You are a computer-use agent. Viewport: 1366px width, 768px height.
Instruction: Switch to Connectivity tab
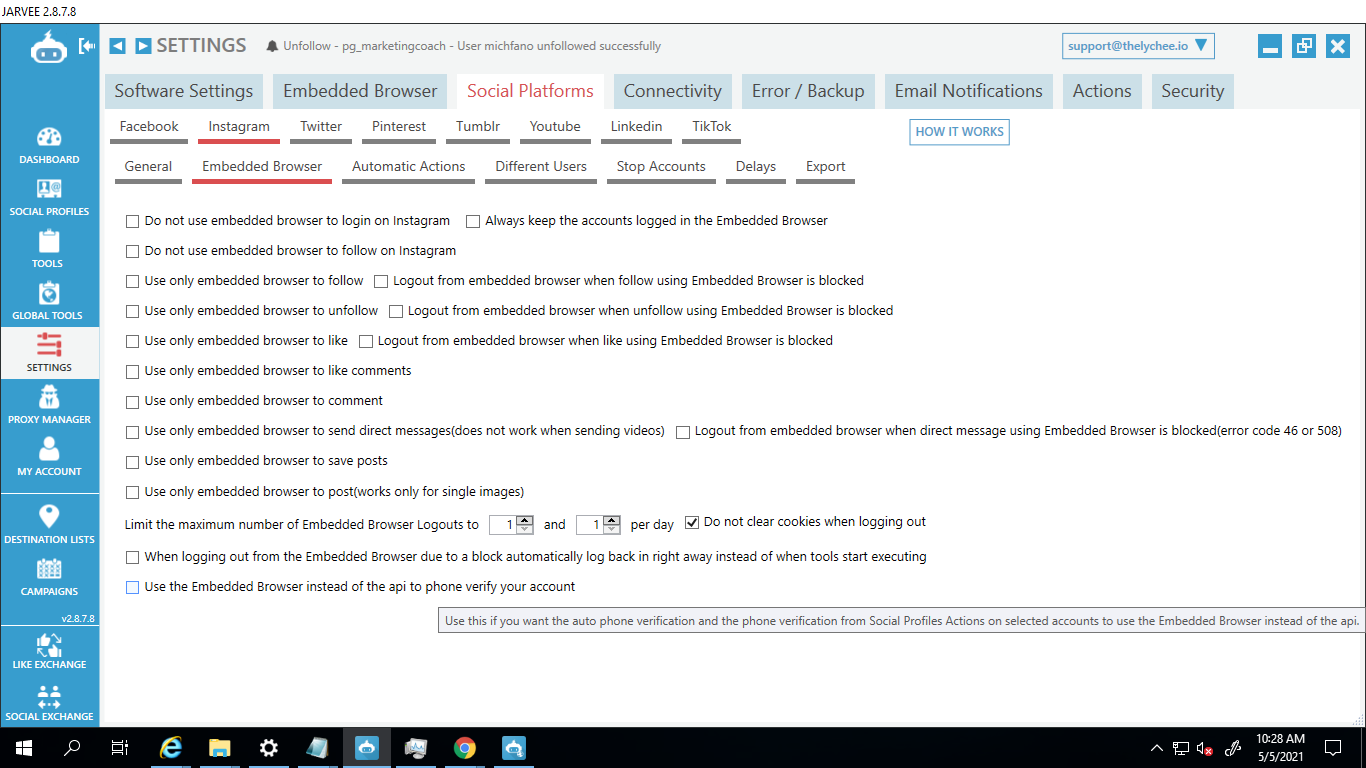point(672,91)
